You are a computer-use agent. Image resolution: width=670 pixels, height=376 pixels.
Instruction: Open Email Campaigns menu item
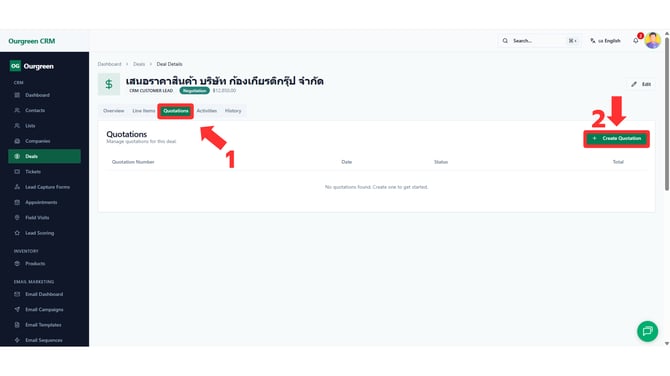[x=44, y=309]
